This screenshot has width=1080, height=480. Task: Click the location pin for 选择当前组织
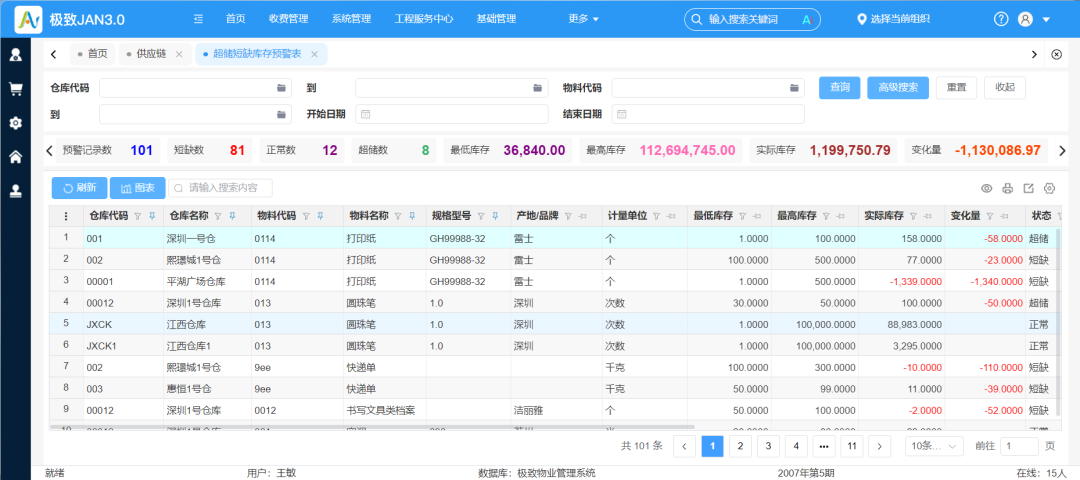point(861,19)
